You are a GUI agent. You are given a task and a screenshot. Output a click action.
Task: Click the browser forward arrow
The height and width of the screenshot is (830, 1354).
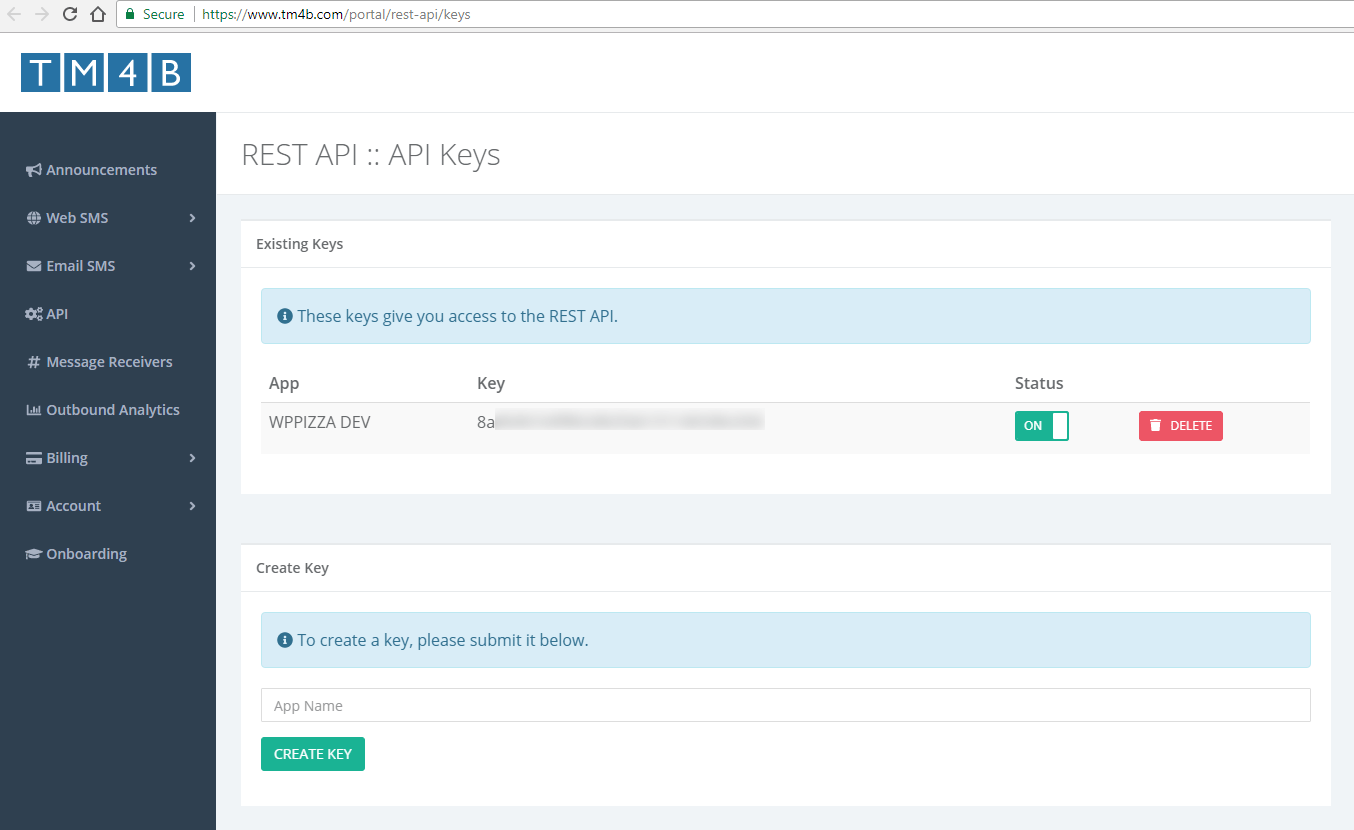coord(41,14)
